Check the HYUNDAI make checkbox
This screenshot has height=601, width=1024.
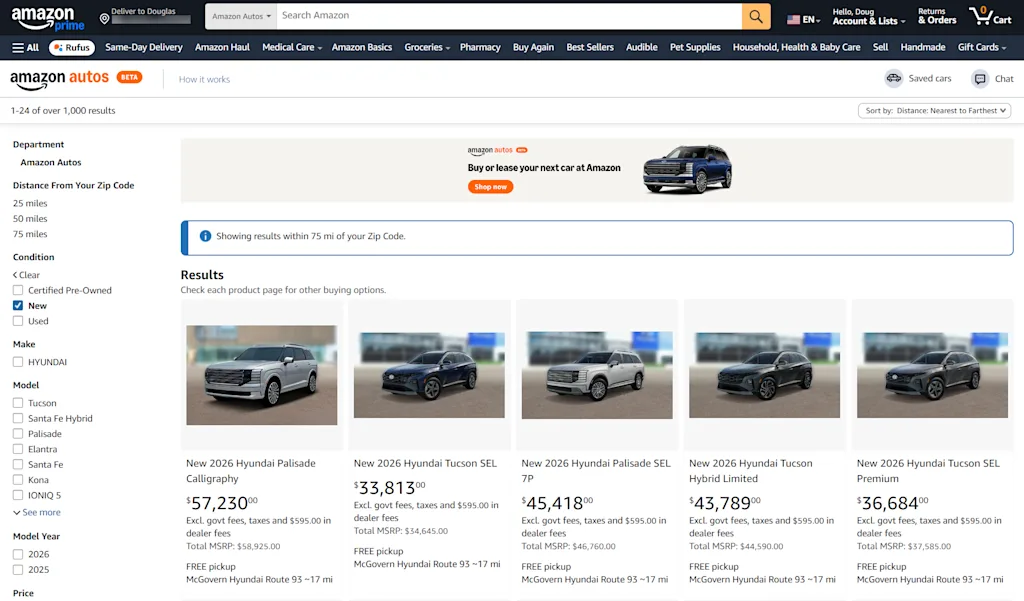coord(16,362)
